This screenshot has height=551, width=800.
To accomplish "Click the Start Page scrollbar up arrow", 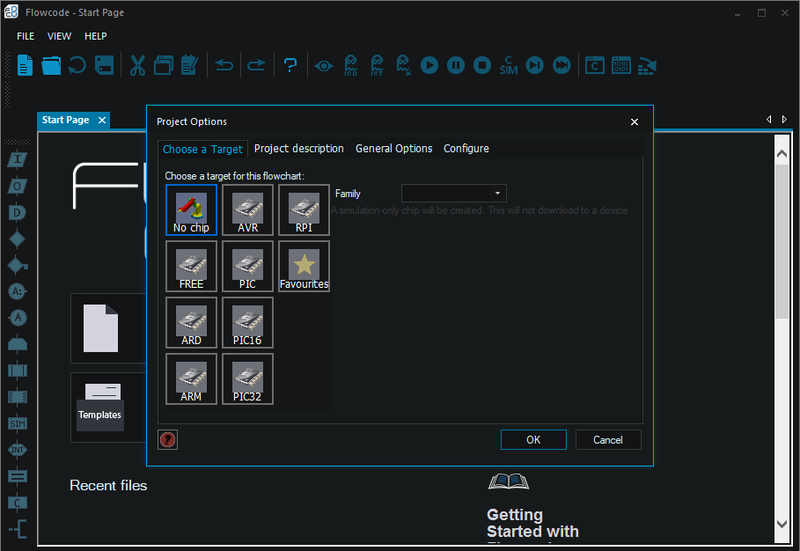I will click(x=782, y=154).
